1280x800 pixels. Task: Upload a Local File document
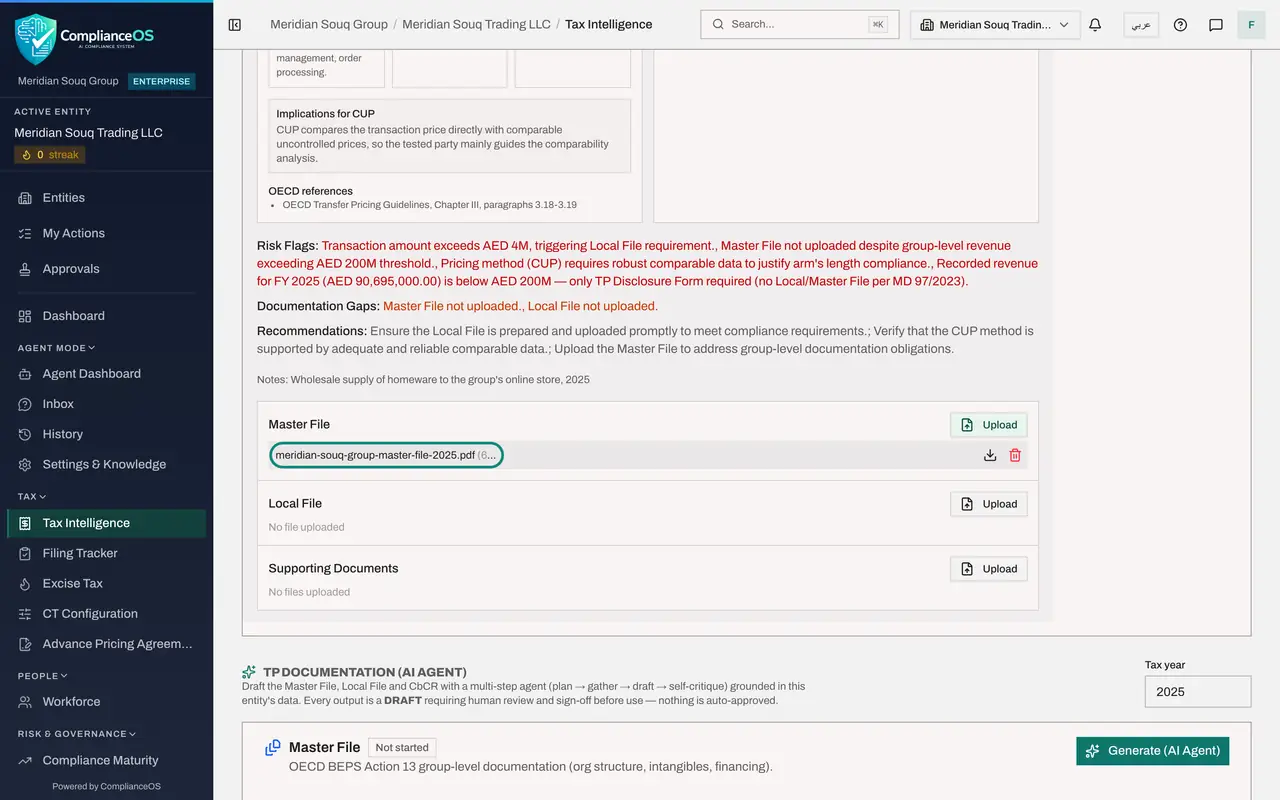click(988, 504)
